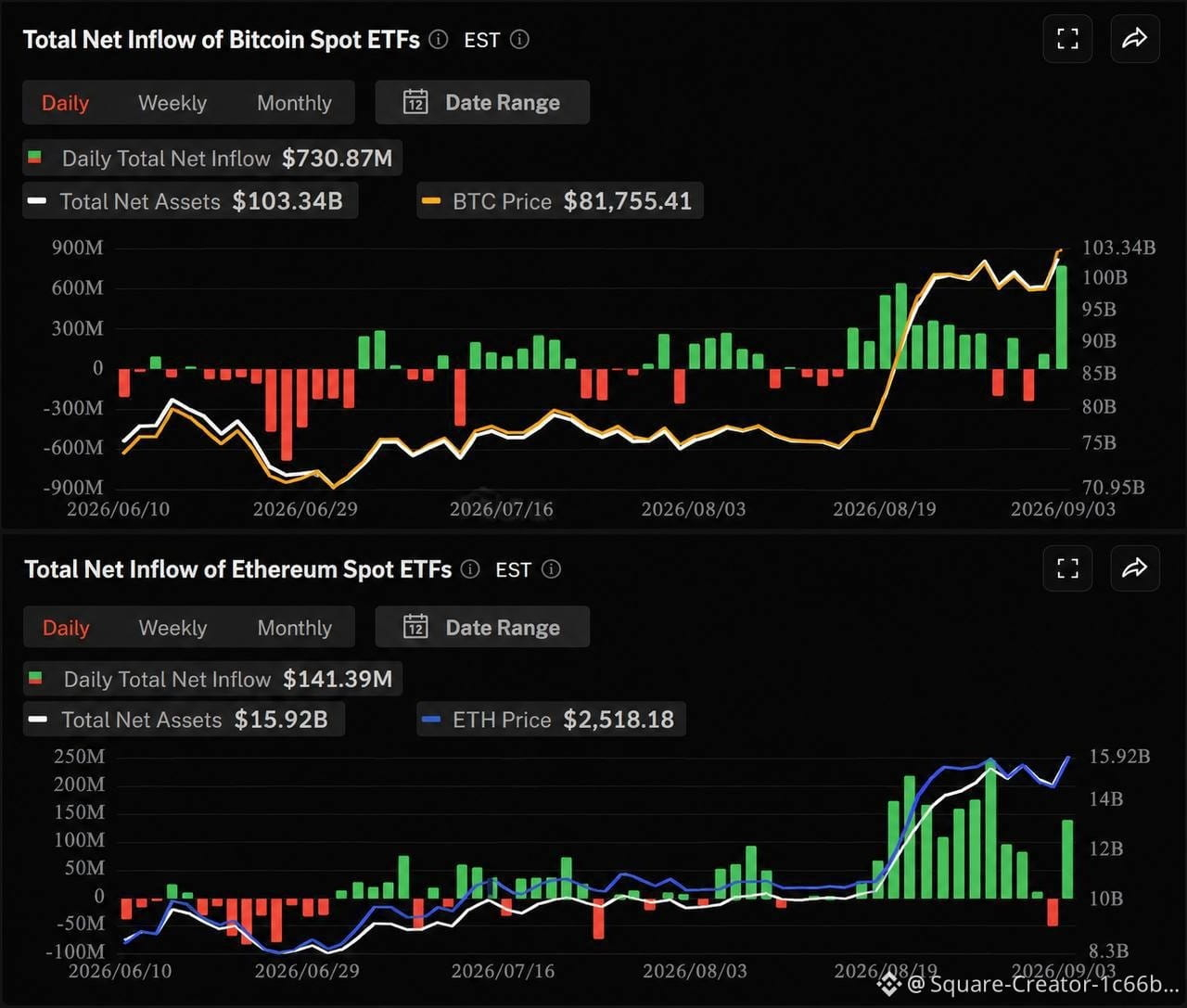Toggle ETH Price line visibility
The height and width of the screenshot is (1008, 1187).
coord(551,720)
